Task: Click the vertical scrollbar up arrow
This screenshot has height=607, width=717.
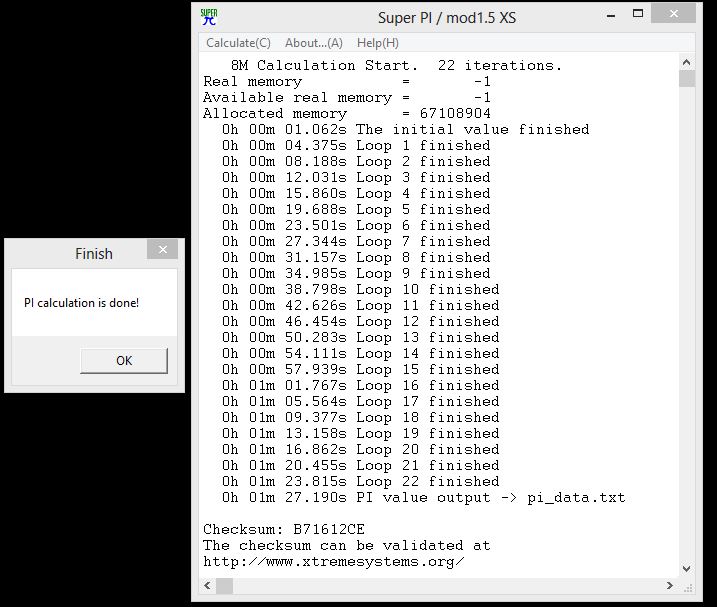Action: [x=686, y=62]
